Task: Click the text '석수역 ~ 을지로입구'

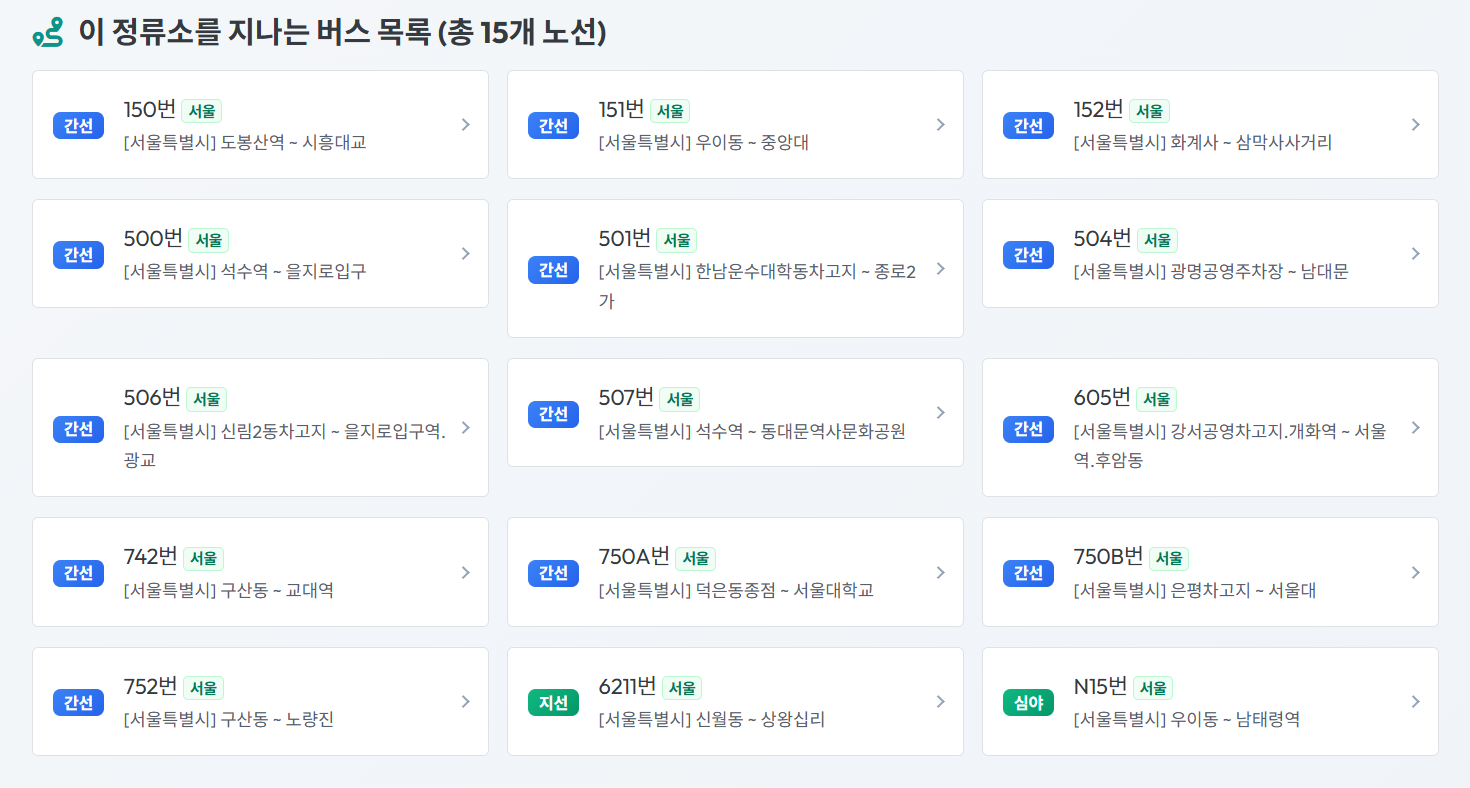Action: (293, 271)
